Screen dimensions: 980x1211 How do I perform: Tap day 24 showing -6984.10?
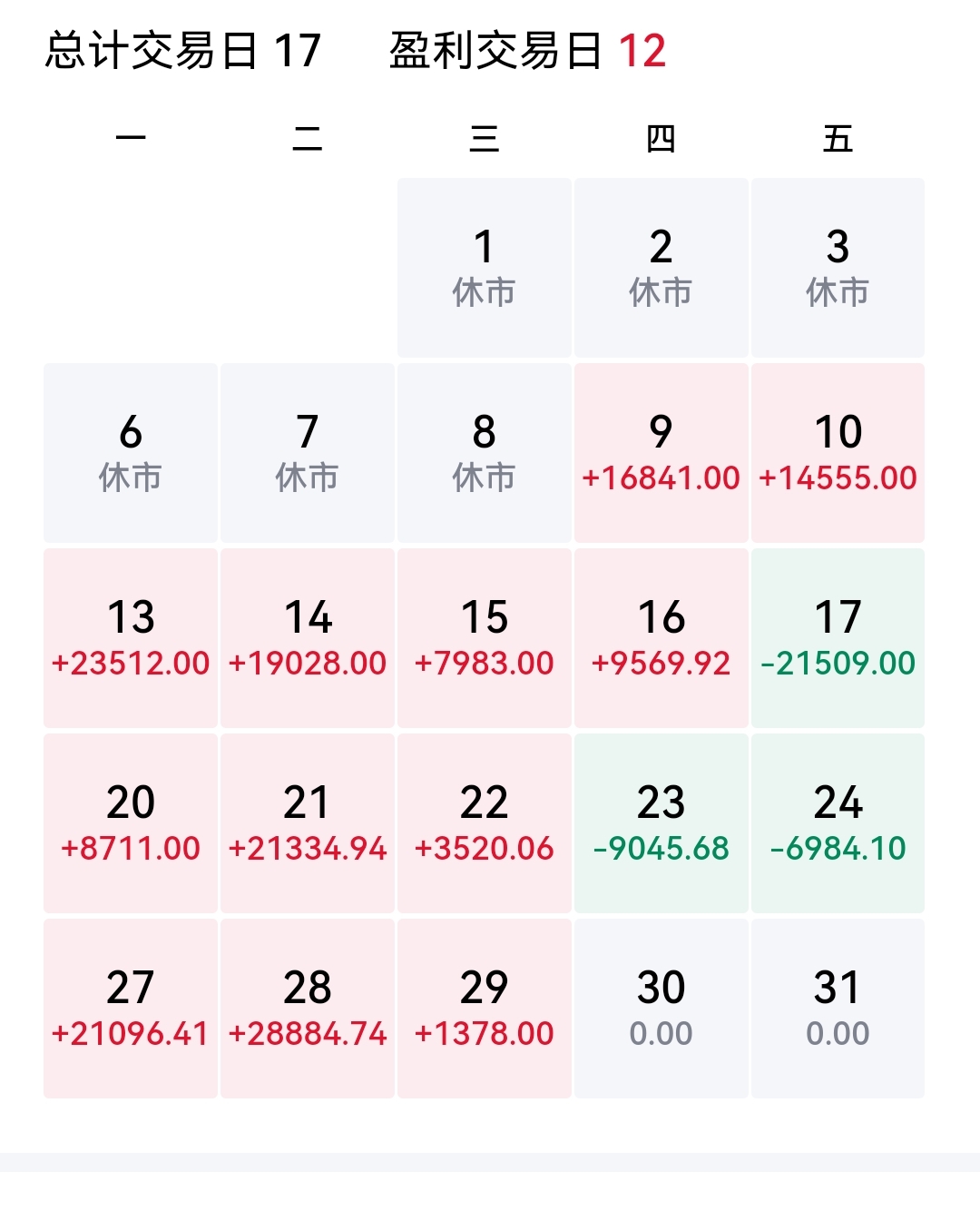(x=838, y=823)
